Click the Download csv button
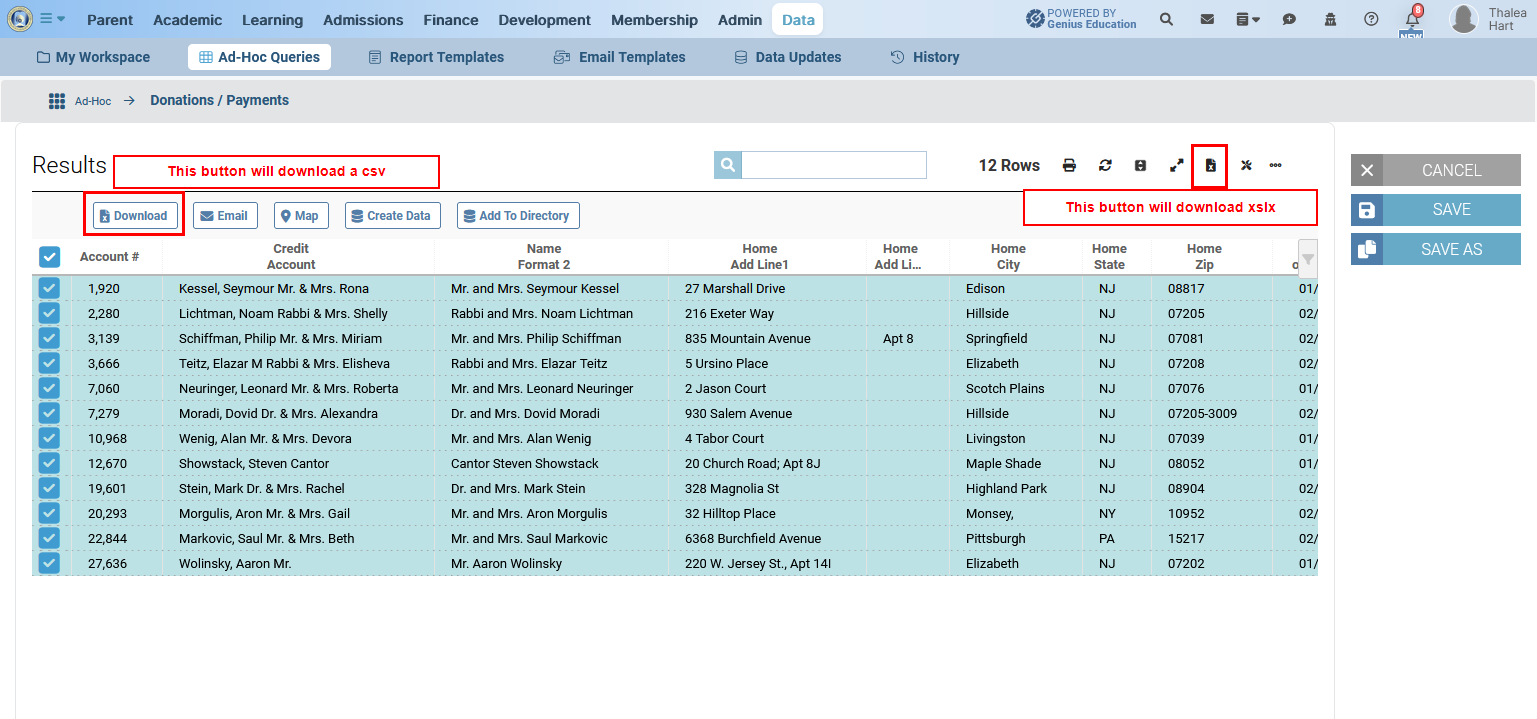Image resolution: width=1537 pixels, height=719 pixels. pyautogui.click(x=135, y=215)
